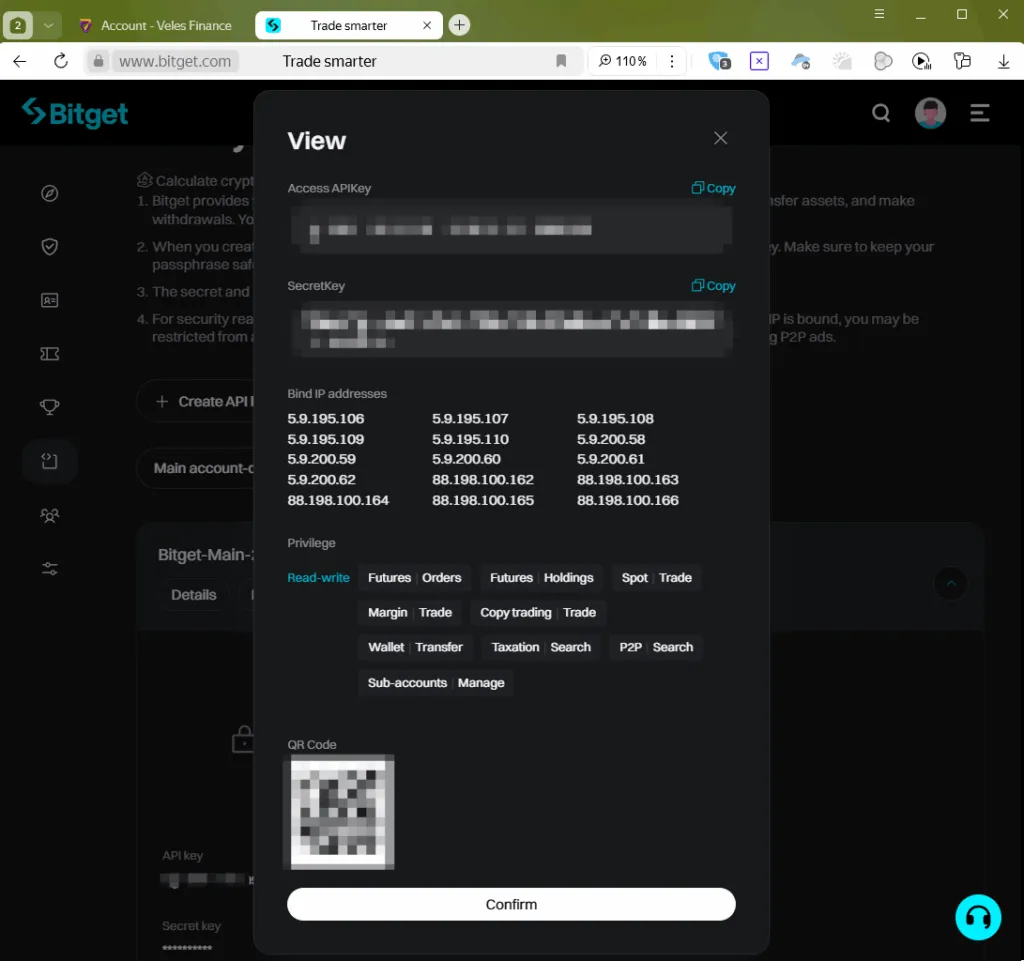Image resolution: width=1024 pixels, height=961 pixels.
Task: Select the highlighted API management icon
Action: point(49,461)
